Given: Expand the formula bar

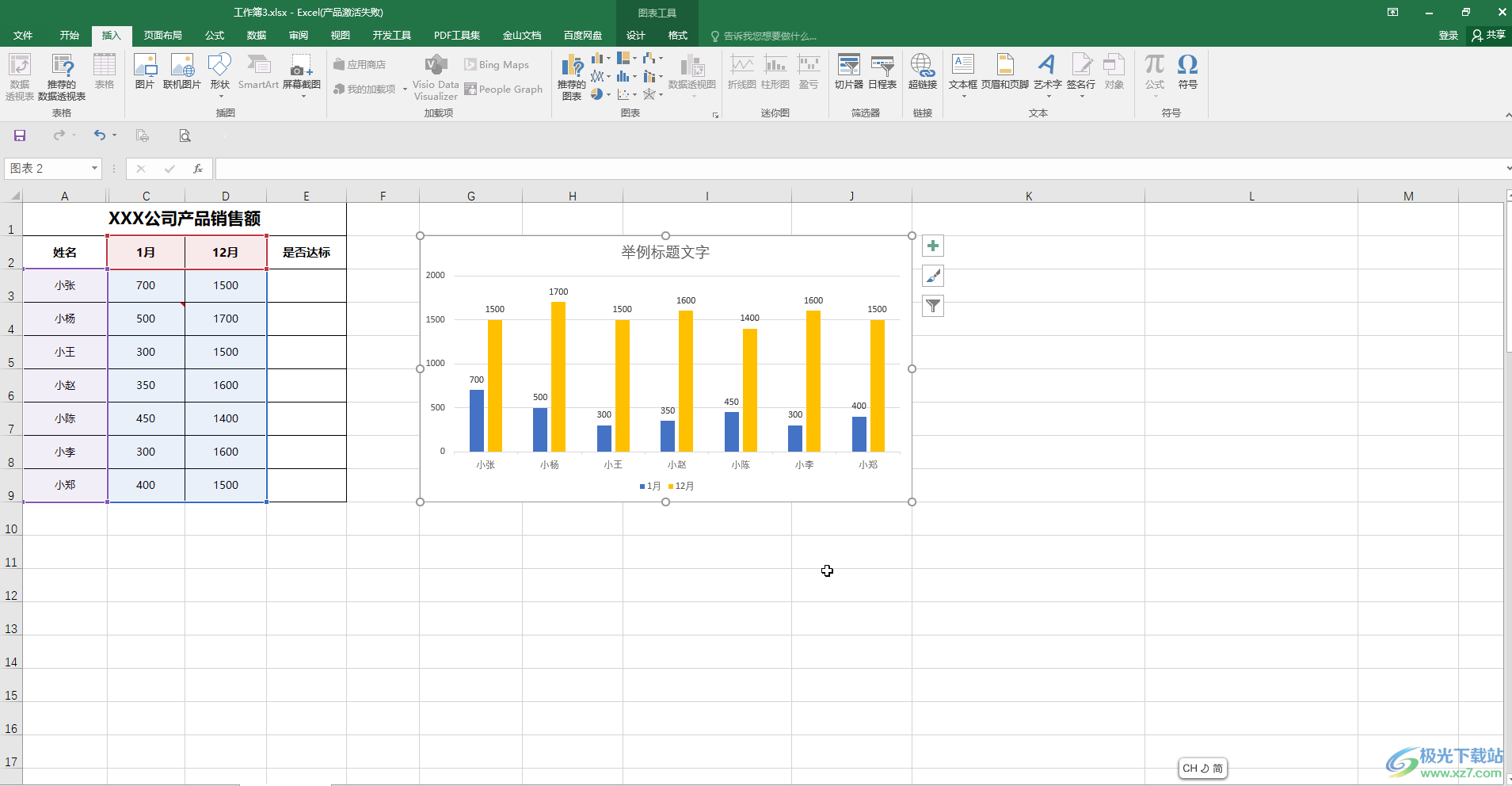Looking at the screenshot, I should 1507,168.
